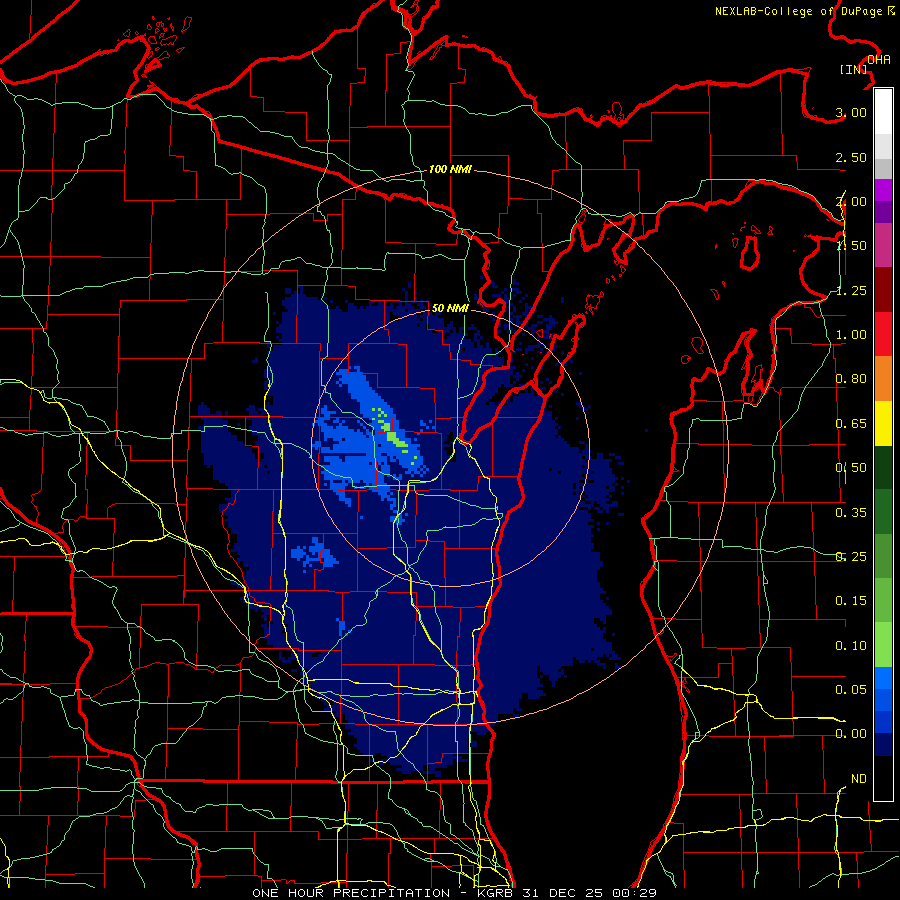The width and height of the screenshot is (900, 900).
Task: Select the 1.00 legend value
Action: coord(851,335)
